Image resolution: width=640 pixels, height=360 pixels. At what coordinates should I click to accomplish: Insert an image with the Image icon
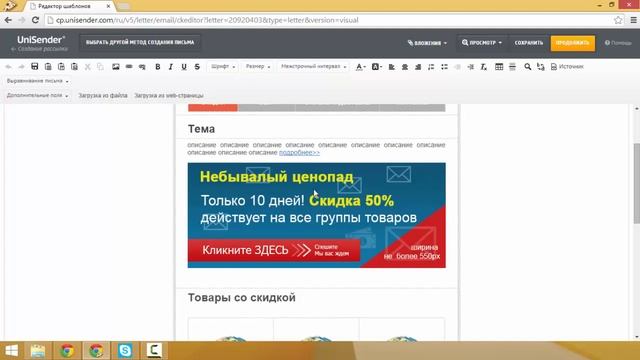(116, 67)
